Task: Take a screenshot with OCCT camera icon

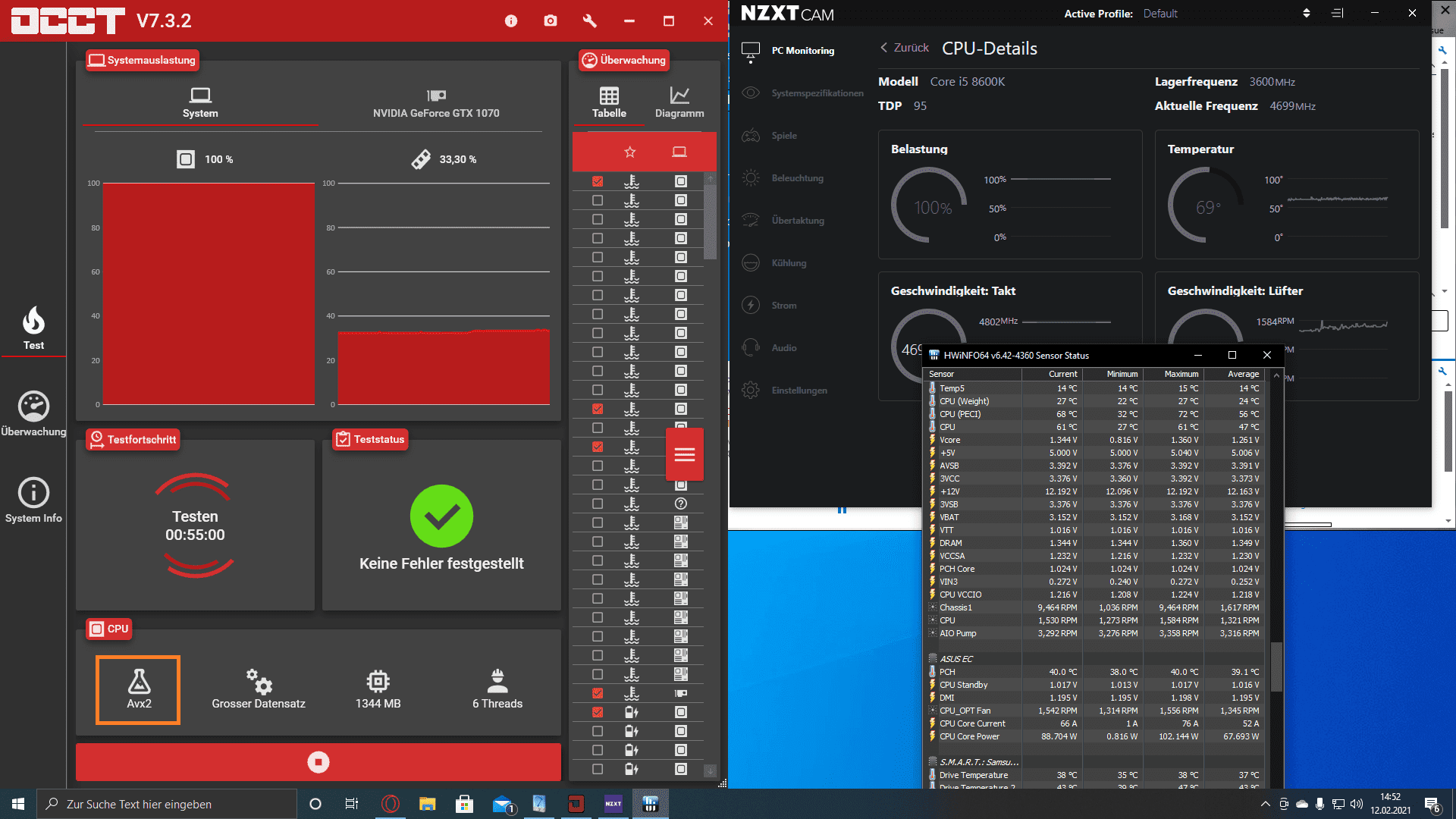Action: click(551, 21)
